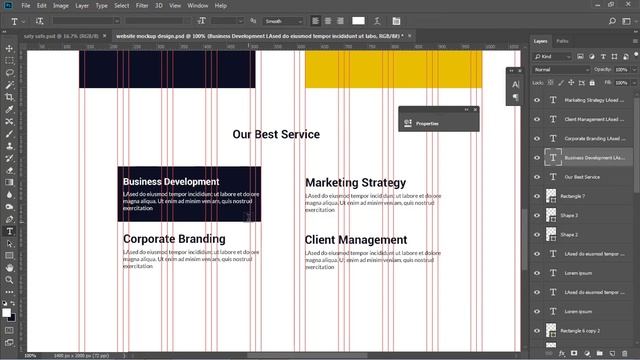Hide the Rectangle 6 copy 2 layer

click(537, 331)
